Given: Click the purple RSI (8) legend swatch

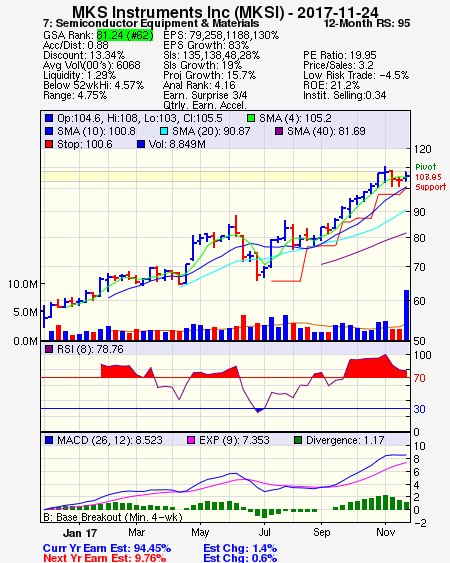Looking at the screenshot, I should click(49, 349).
